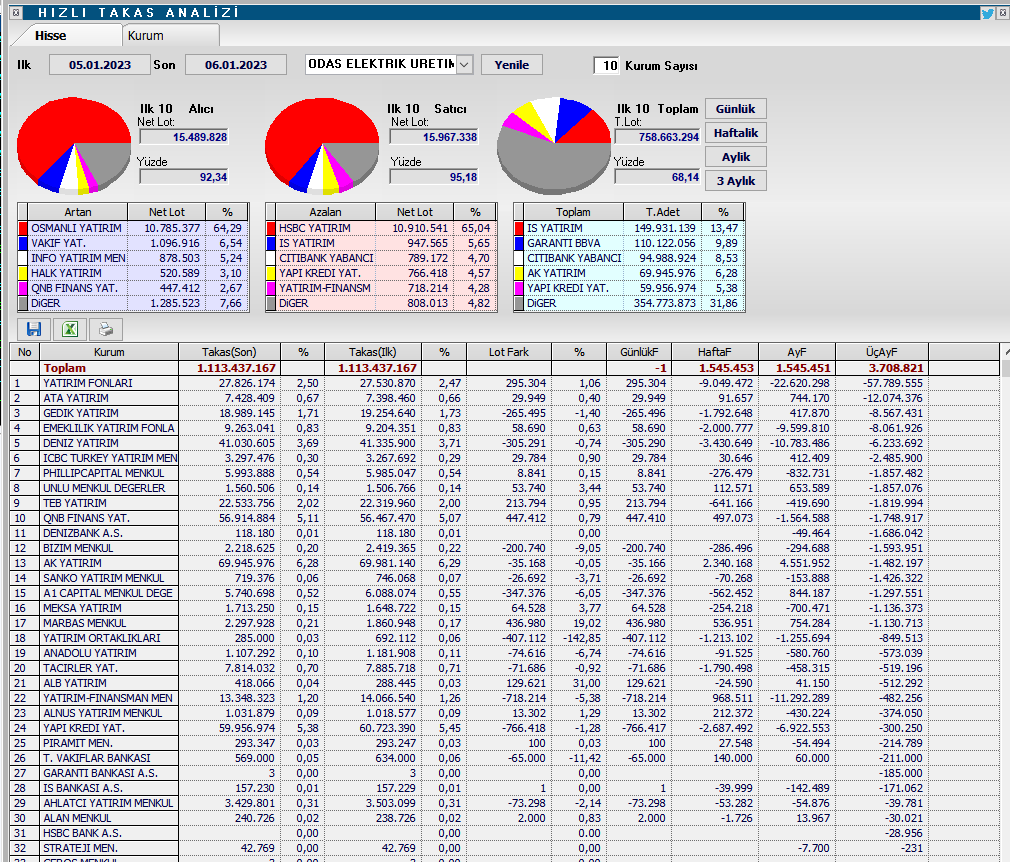
Task: Sort main table by GünlükF header
Action: coord(639,352)
